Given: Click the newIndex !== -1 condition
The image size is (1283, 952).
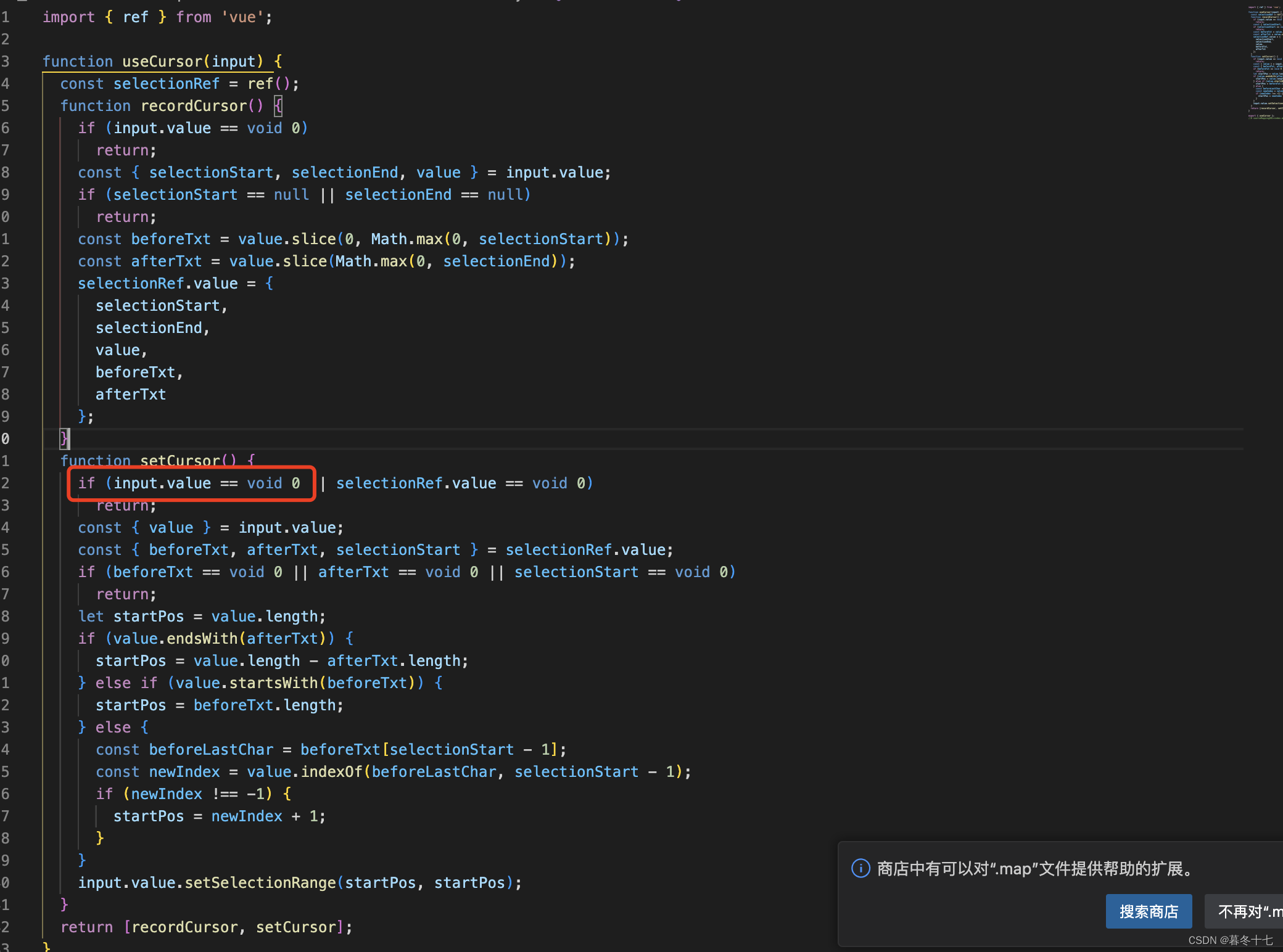Looking at the screenshot, I should coord(197,794).
